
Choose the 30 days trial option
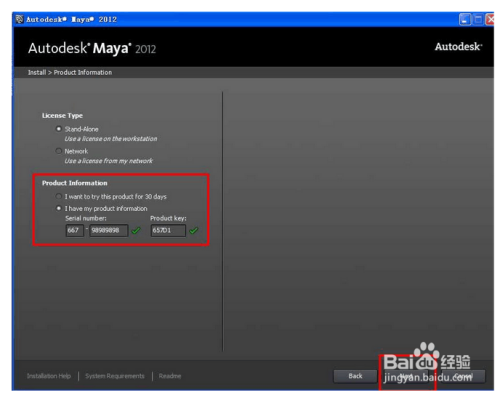click(59, 196)
